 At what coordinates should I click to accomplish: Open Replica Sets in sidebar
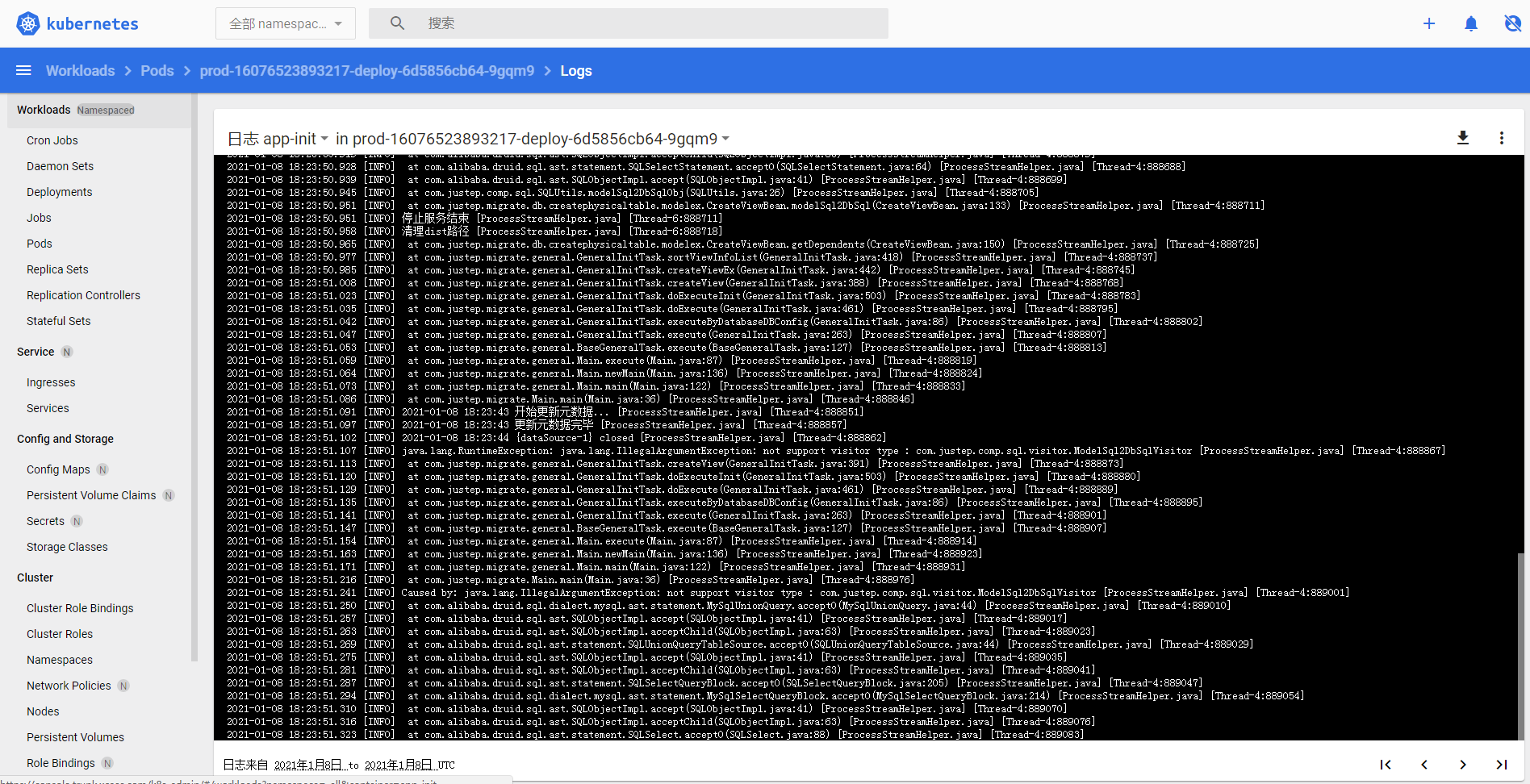(x=57, y=269)
